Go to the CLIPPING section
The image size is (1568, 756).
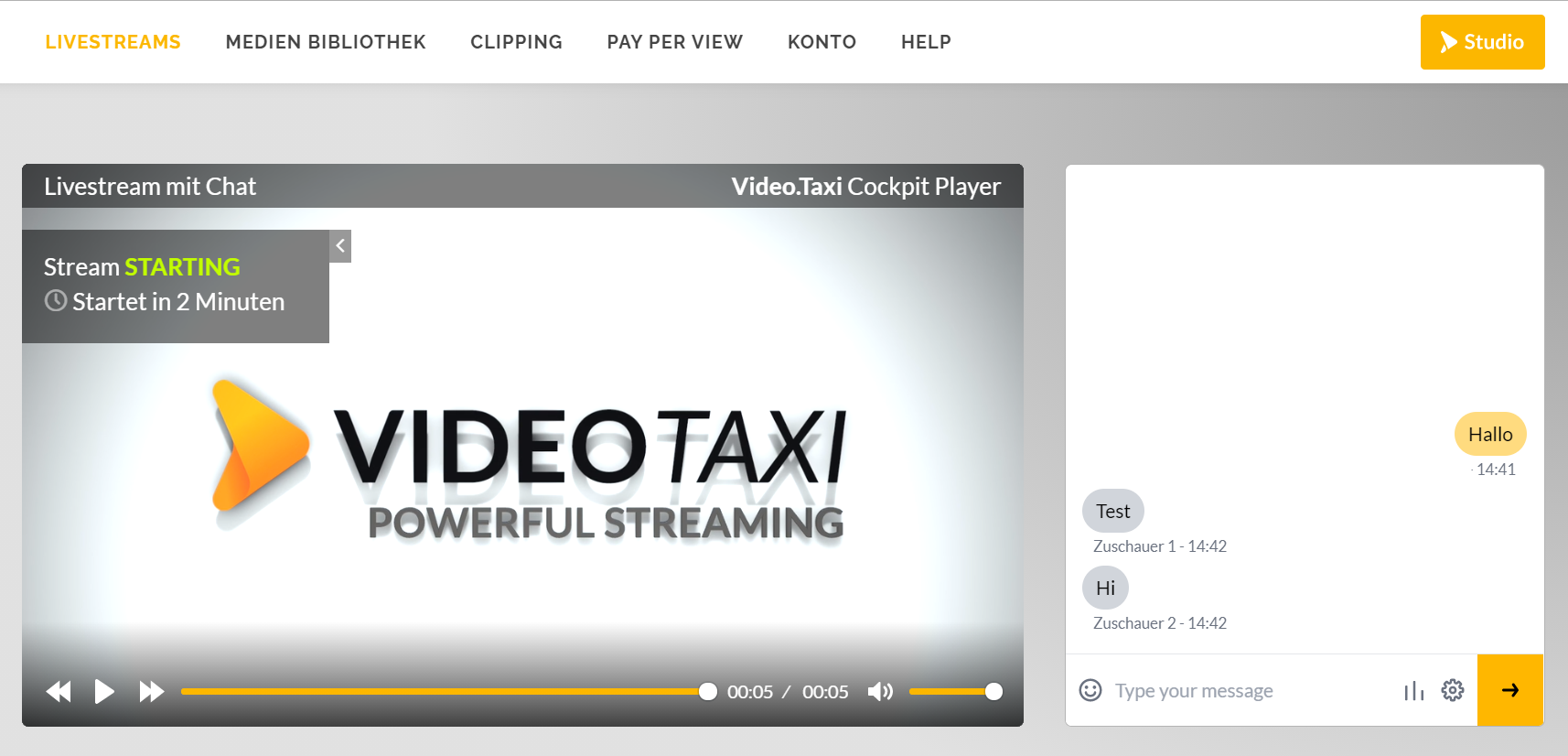tap(516, 42)
